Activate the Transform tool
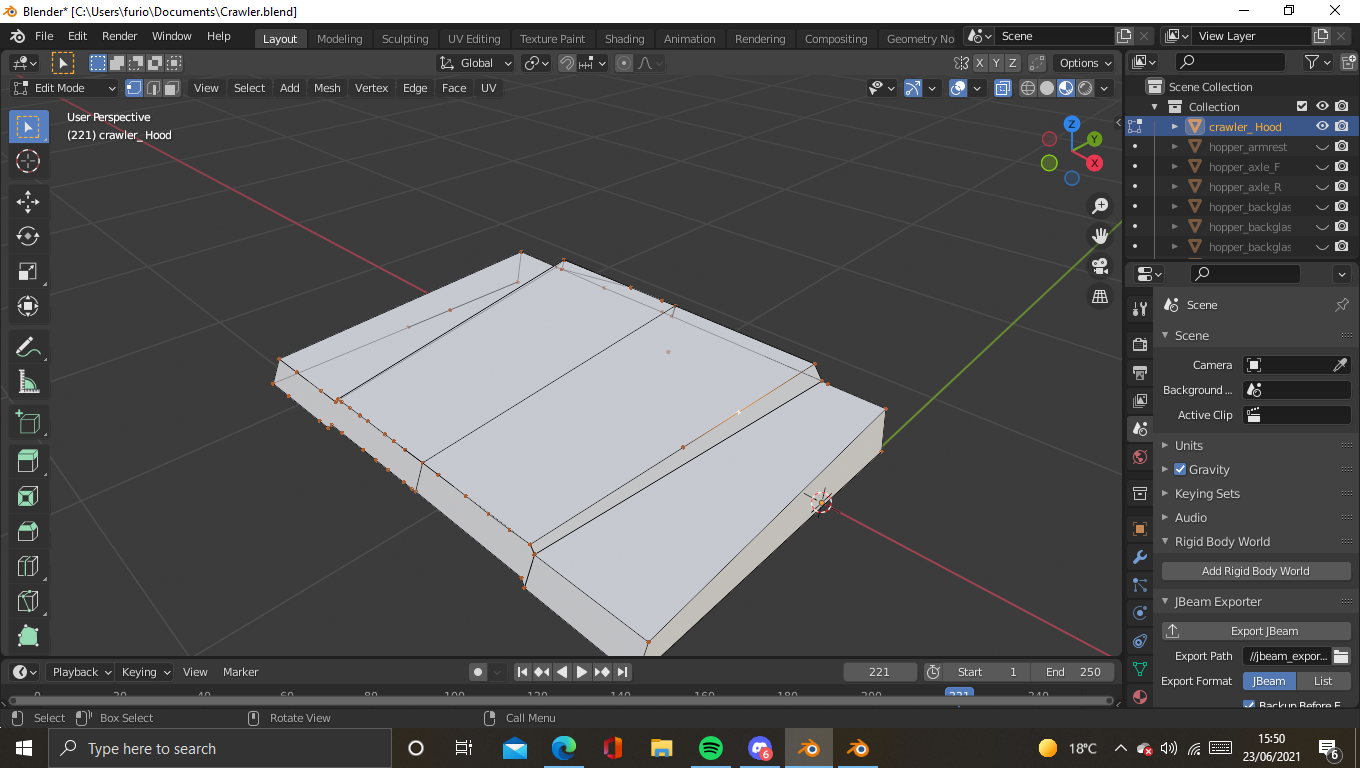The width and height of the screenshot is (1360, 768). (x=28, y=306)
